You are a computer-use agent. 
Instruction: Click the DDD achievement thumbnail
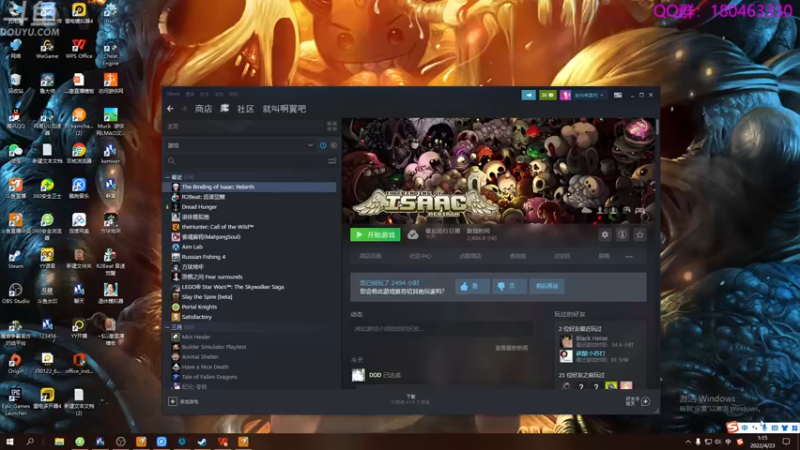click(x=358, y=375)
